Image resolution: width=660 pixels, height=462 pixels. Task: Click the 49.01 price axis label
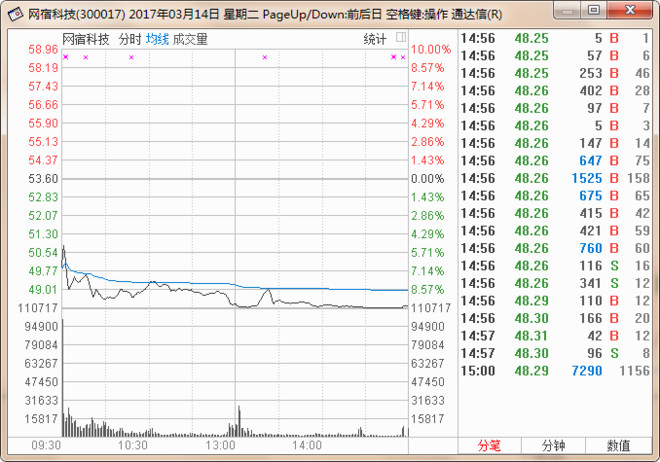click(x=43, y=289)
